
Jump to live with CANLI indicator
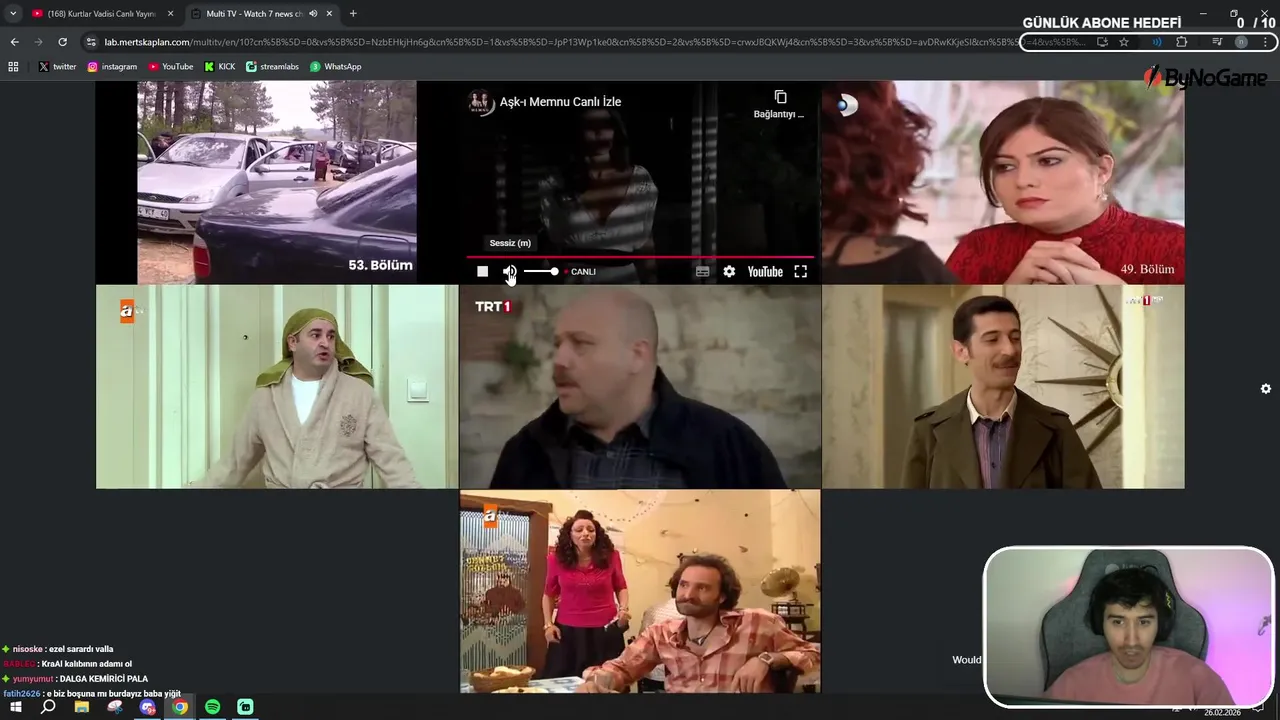[580, 272]
